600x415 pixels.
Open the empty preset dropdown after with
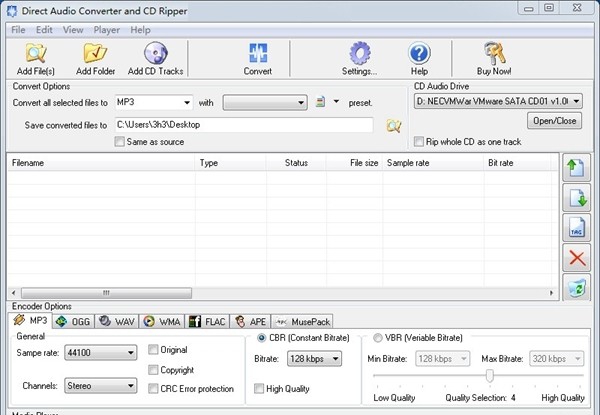click(x=265, y=103)
